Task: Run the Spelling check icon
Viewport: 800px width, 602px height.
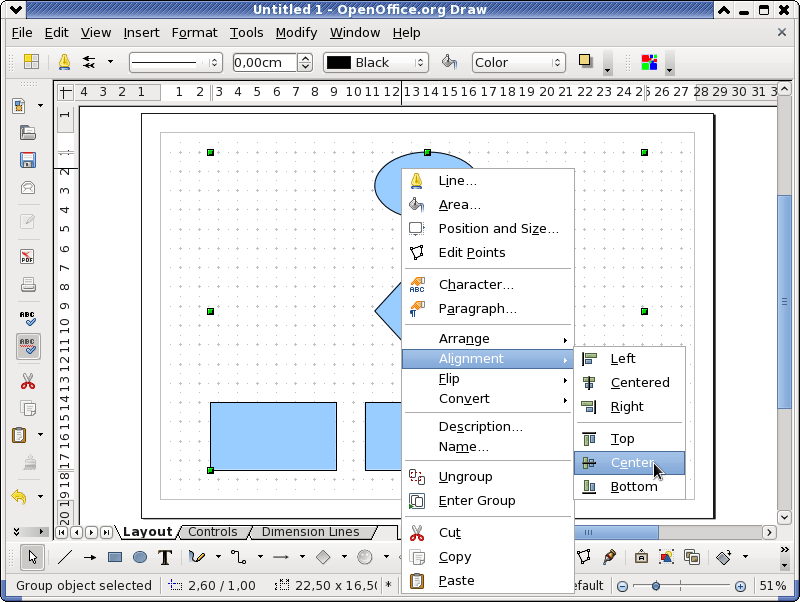Action: pos(28,318)
